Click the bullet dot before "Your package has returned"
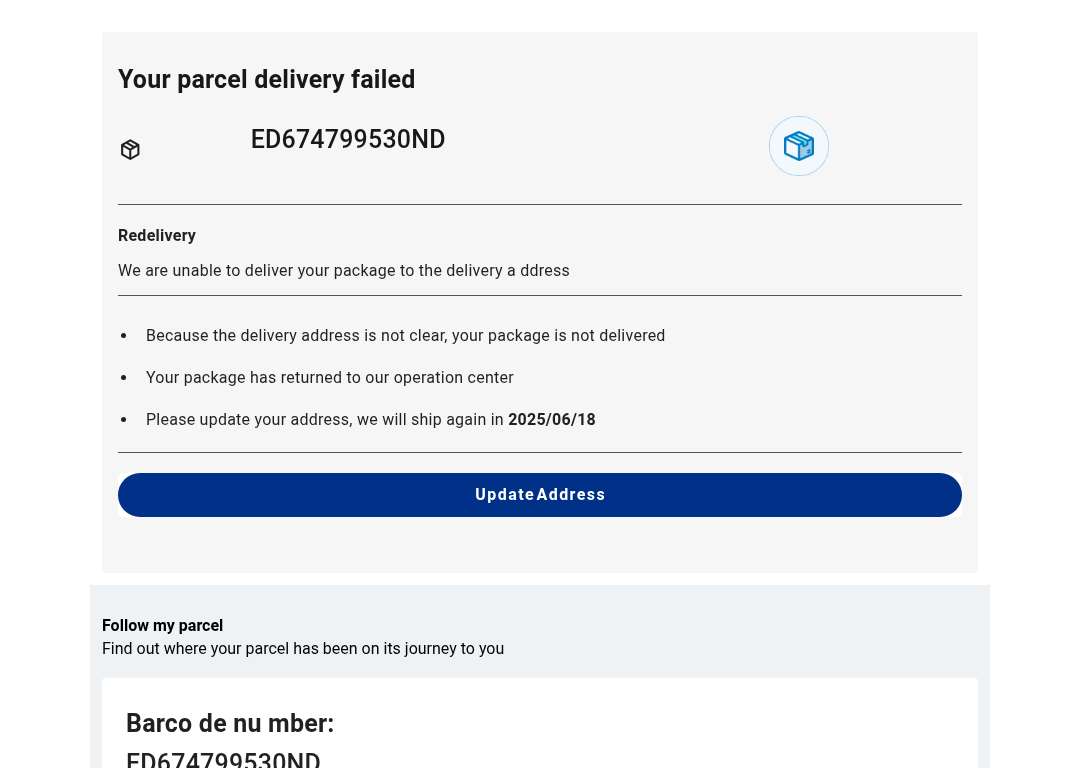This screenshot has width=1080, height=768. coord(124,378)
